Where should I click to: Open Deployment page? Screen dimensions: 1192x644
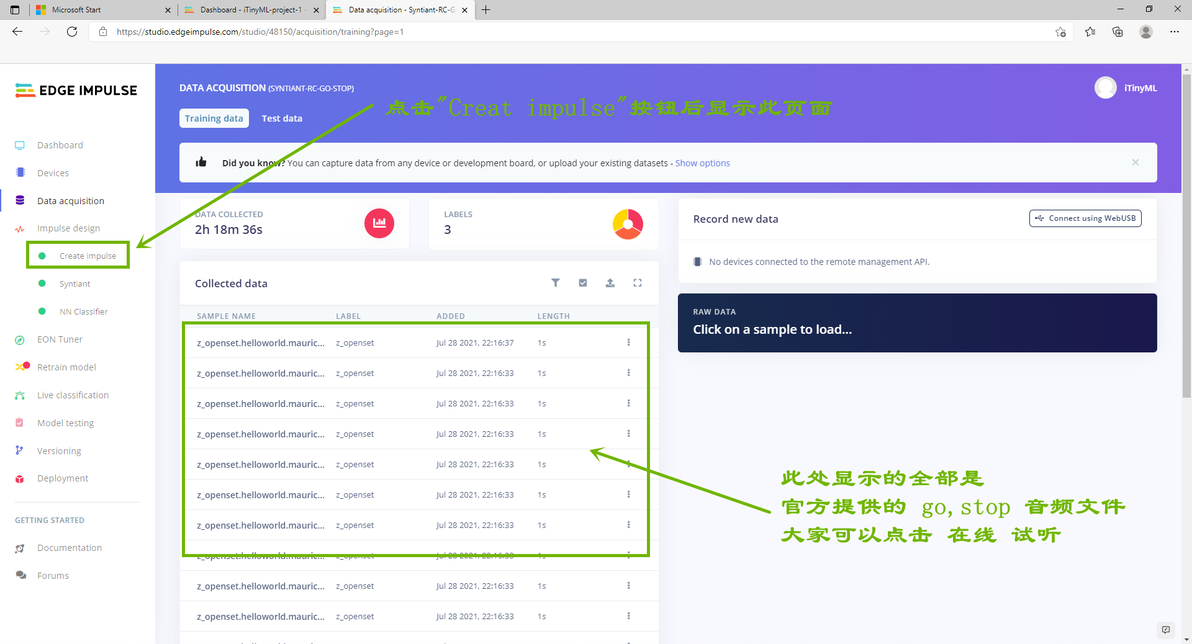tap(62, 478)
